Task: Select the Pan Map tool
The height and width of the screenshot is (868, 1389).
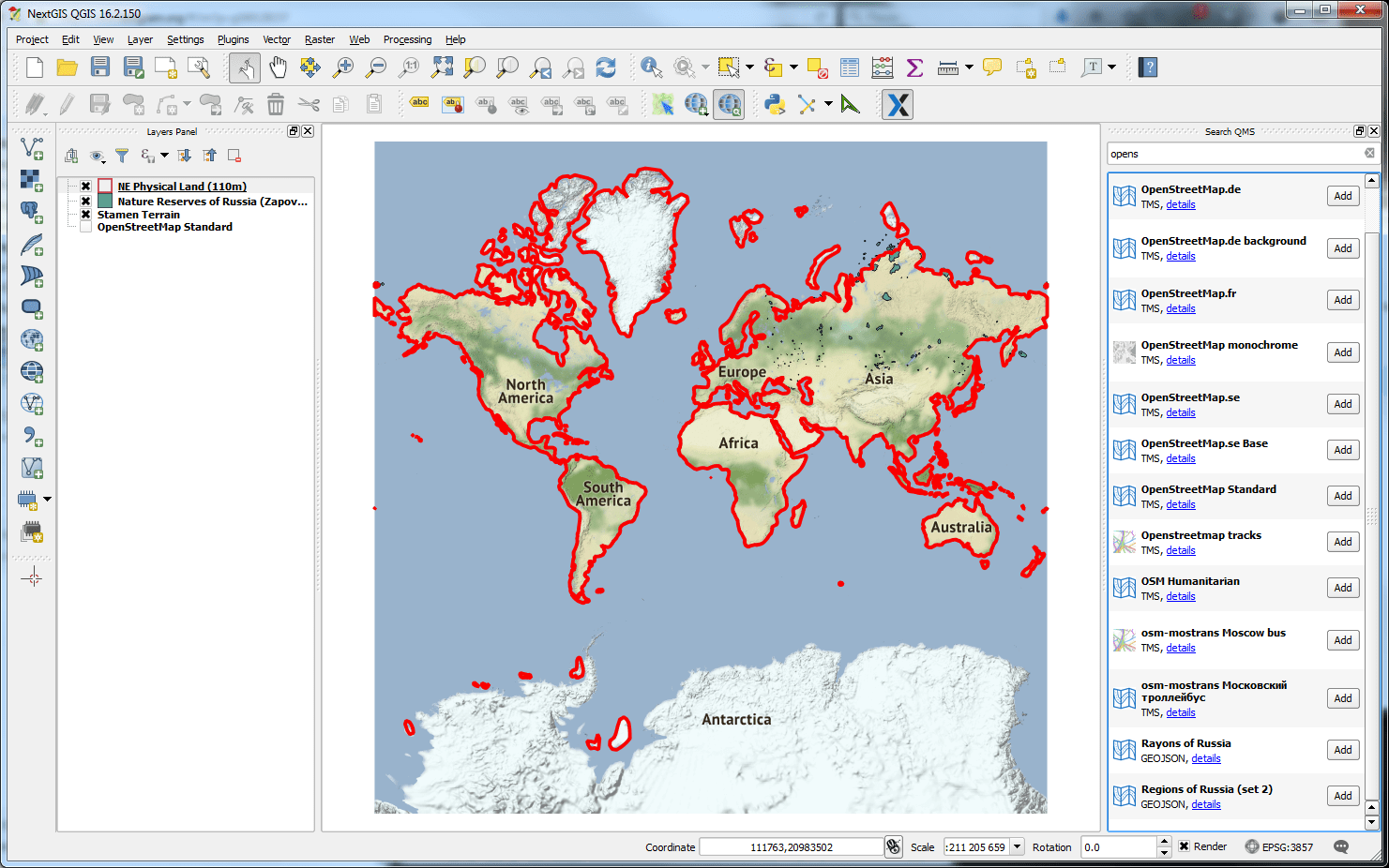Action: click(x=278, y=67)
